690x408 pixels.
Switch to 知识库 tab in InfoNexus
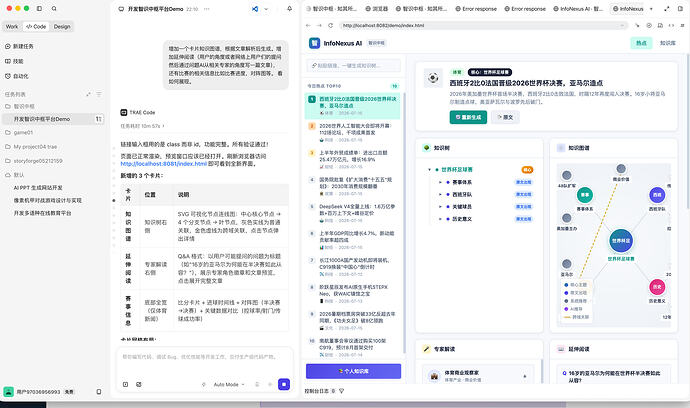point(668,43)
